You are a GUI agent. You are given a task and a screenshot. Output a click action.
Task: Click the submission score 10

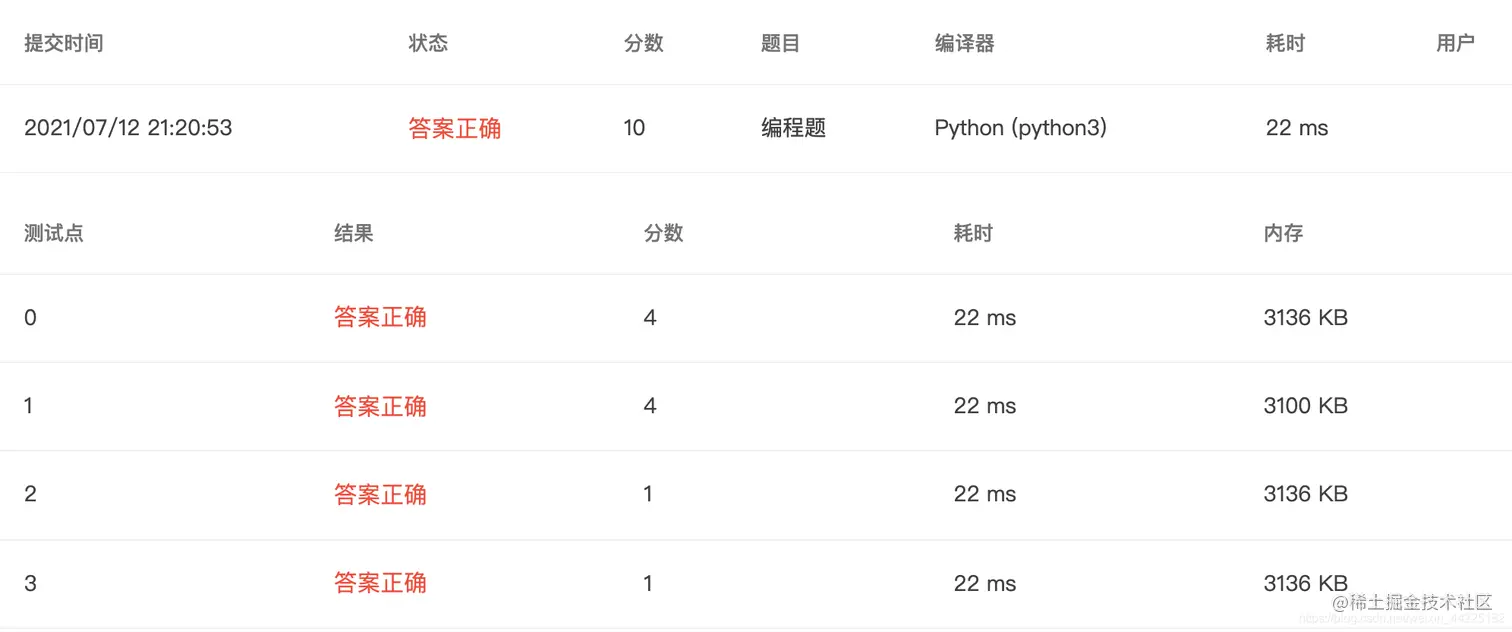635,128
